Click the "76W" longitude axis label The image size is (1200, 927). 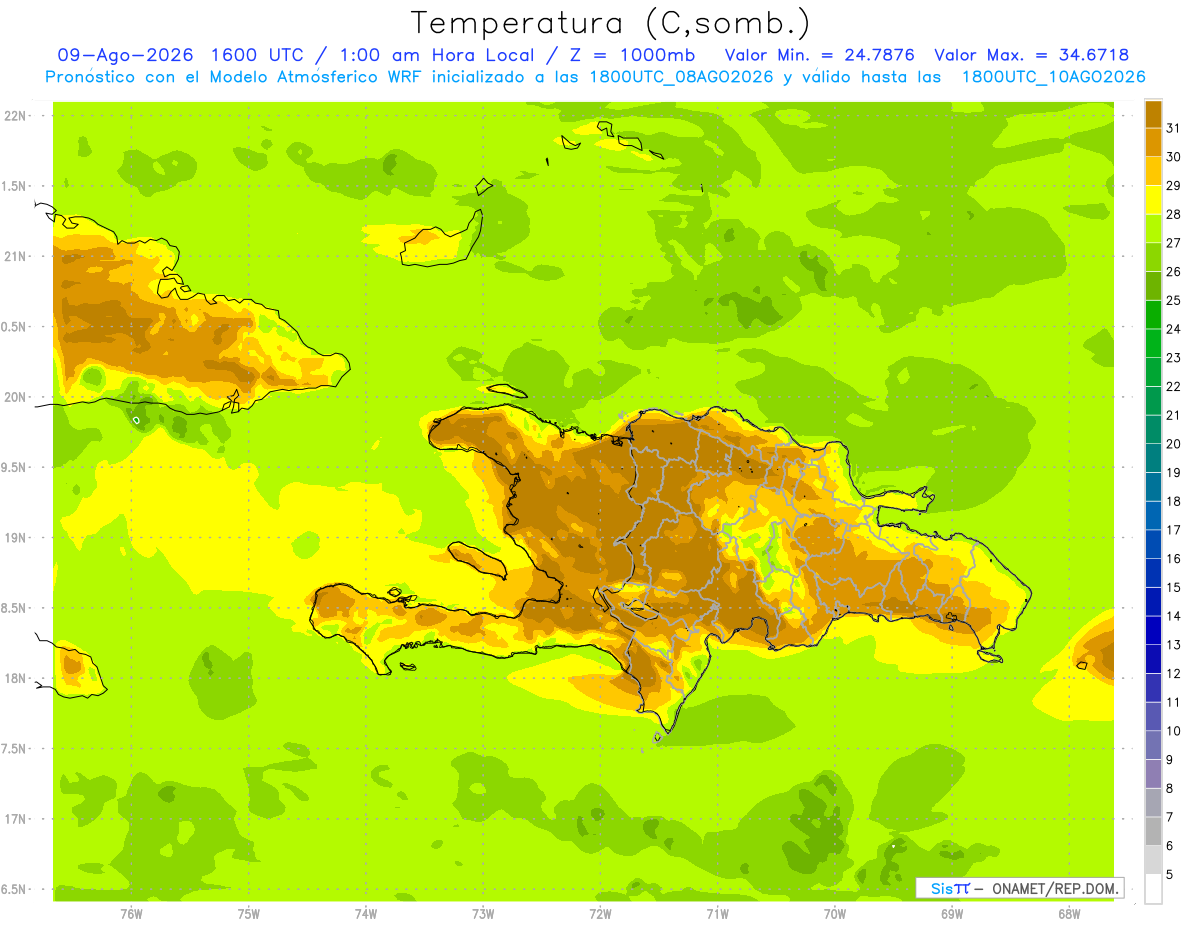pos(131,914)
